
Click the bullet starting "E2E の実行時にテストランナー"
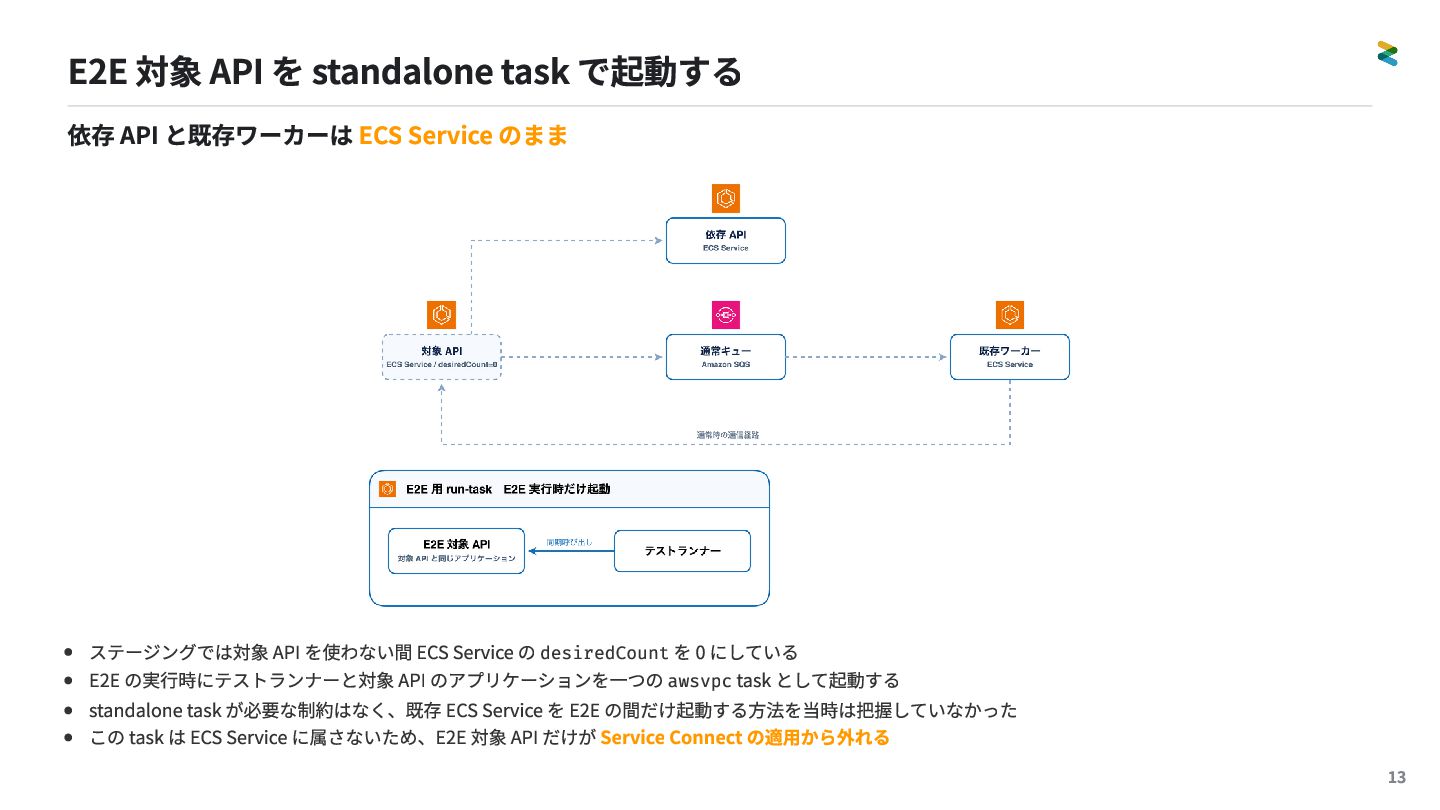coord(494,681)
